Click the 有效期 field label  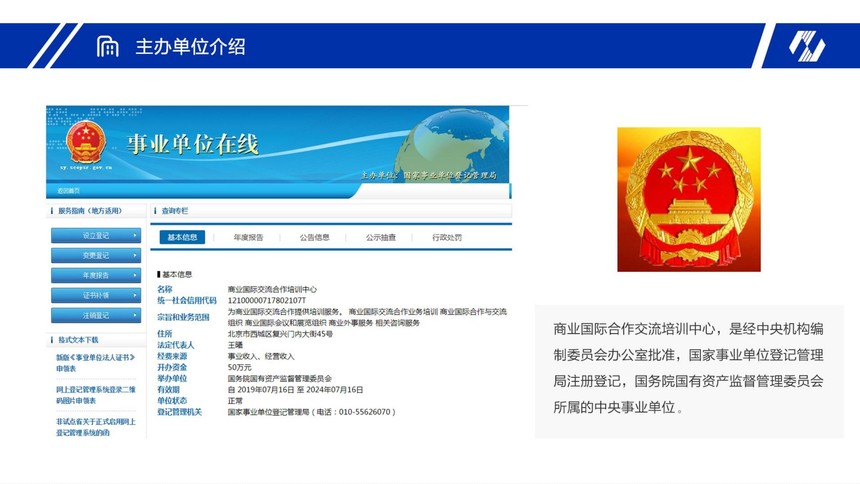click(168, 390)
